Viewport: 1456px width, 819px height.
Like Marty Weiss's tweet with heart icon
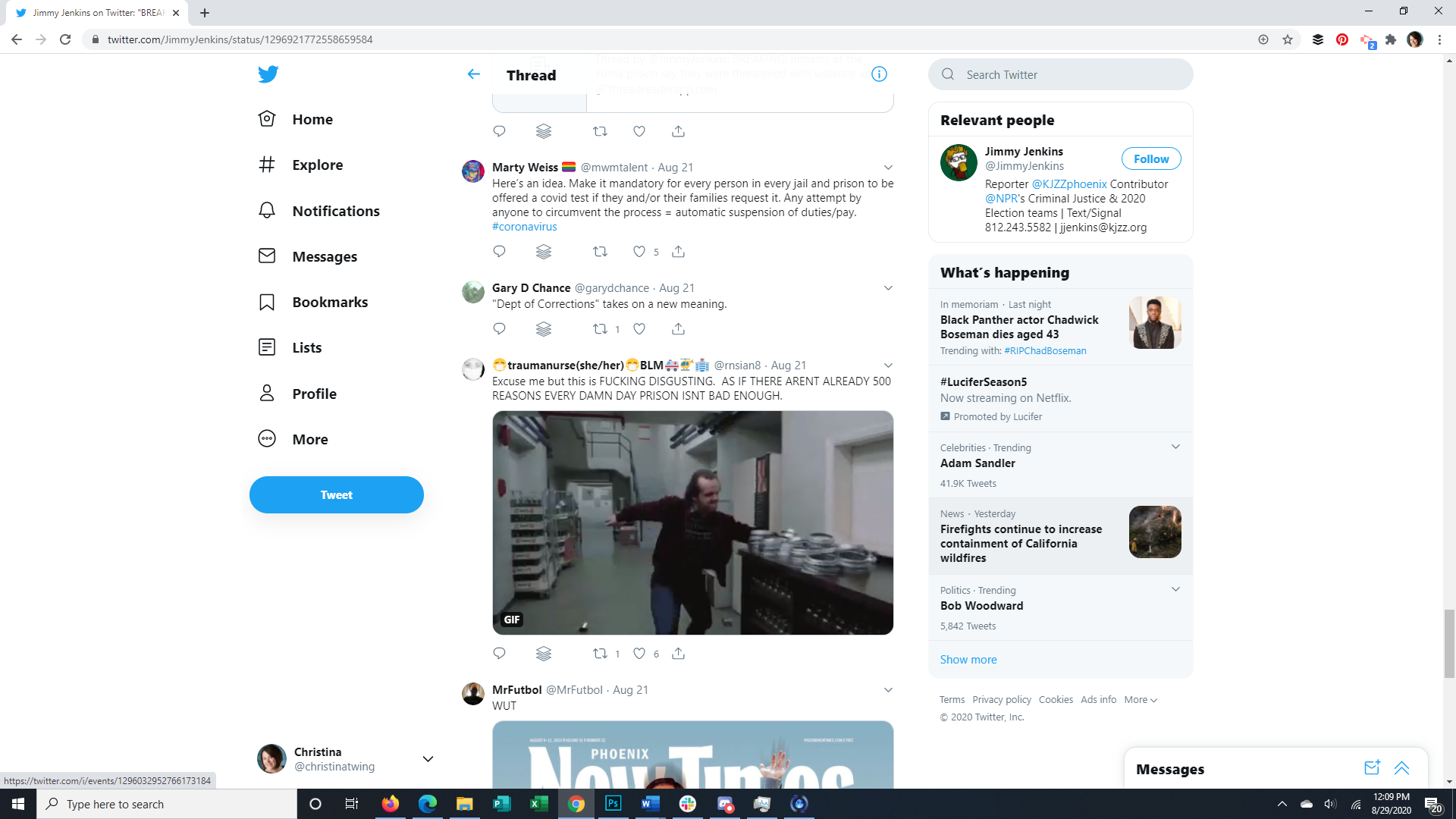click(639, 252)
